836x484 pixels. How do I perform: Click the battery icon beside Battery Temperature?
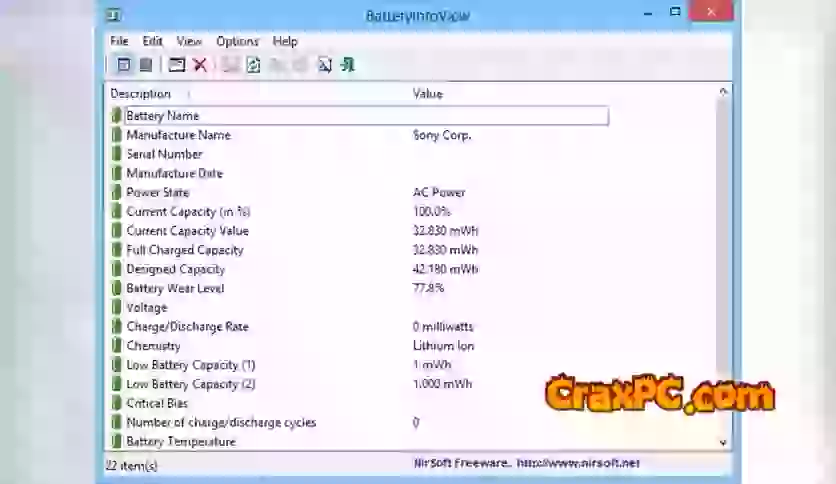point(116,441)
